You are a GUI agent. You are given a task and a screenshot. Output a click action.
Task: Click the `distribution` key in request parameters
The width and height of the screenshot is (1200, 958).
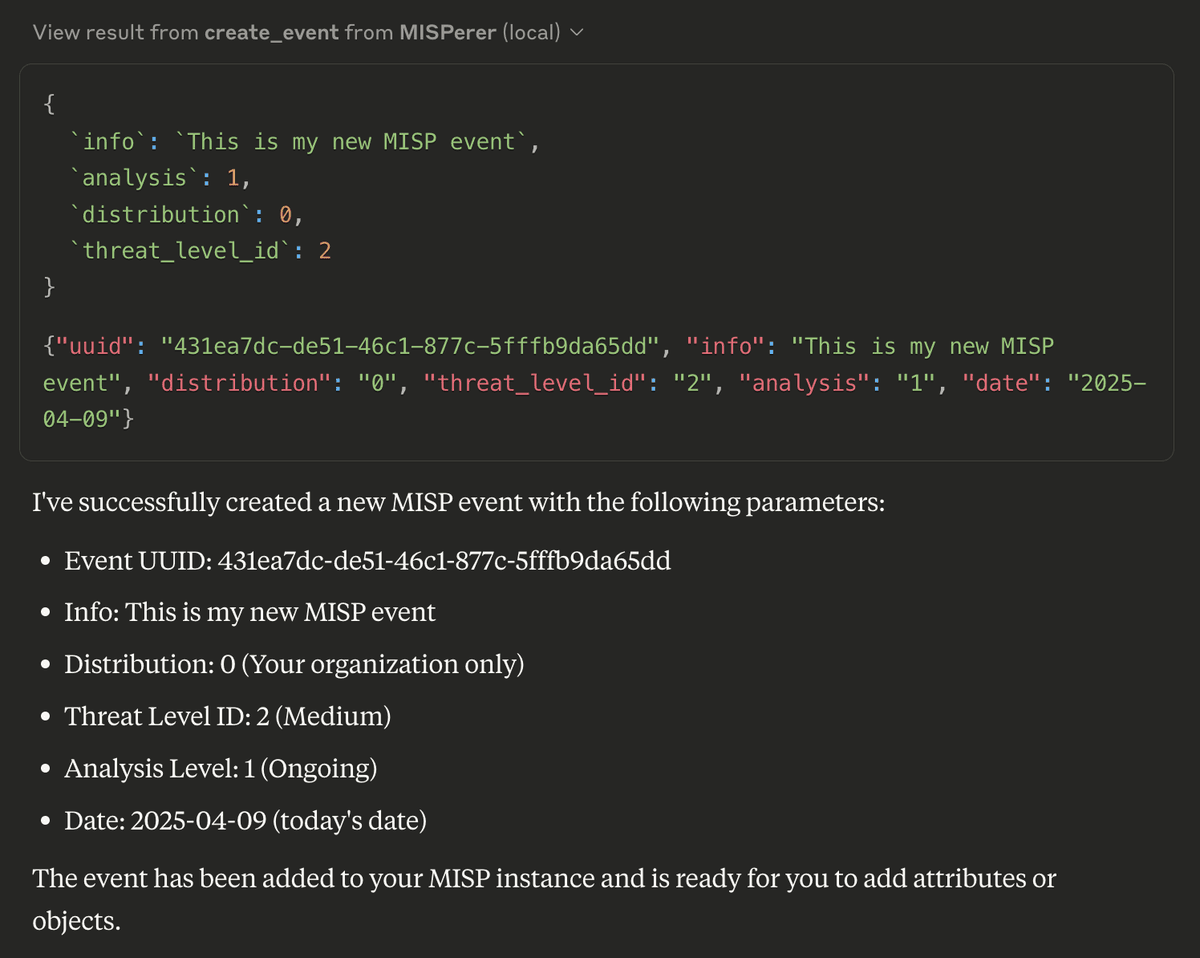(161, 214)
